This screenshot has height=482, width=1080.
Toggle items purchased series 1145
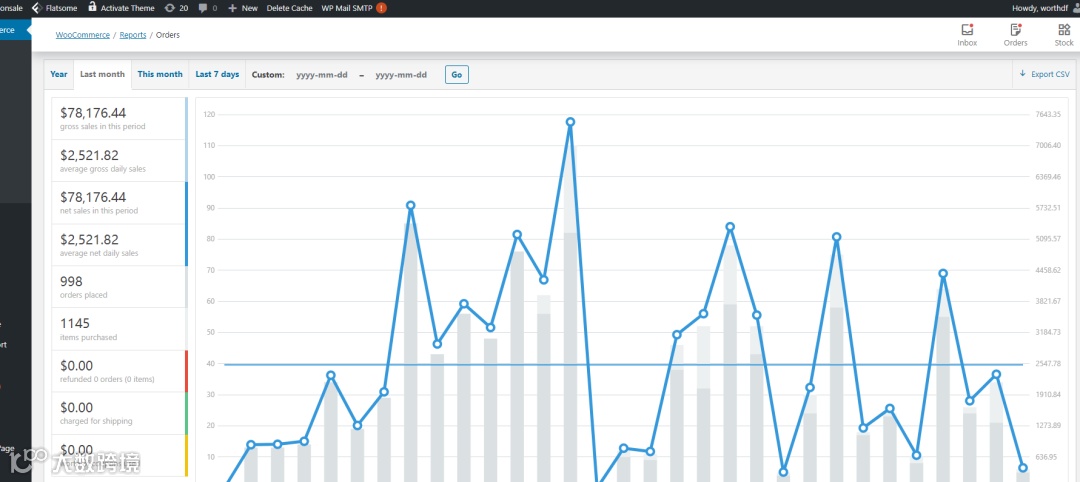coord(119,328)
